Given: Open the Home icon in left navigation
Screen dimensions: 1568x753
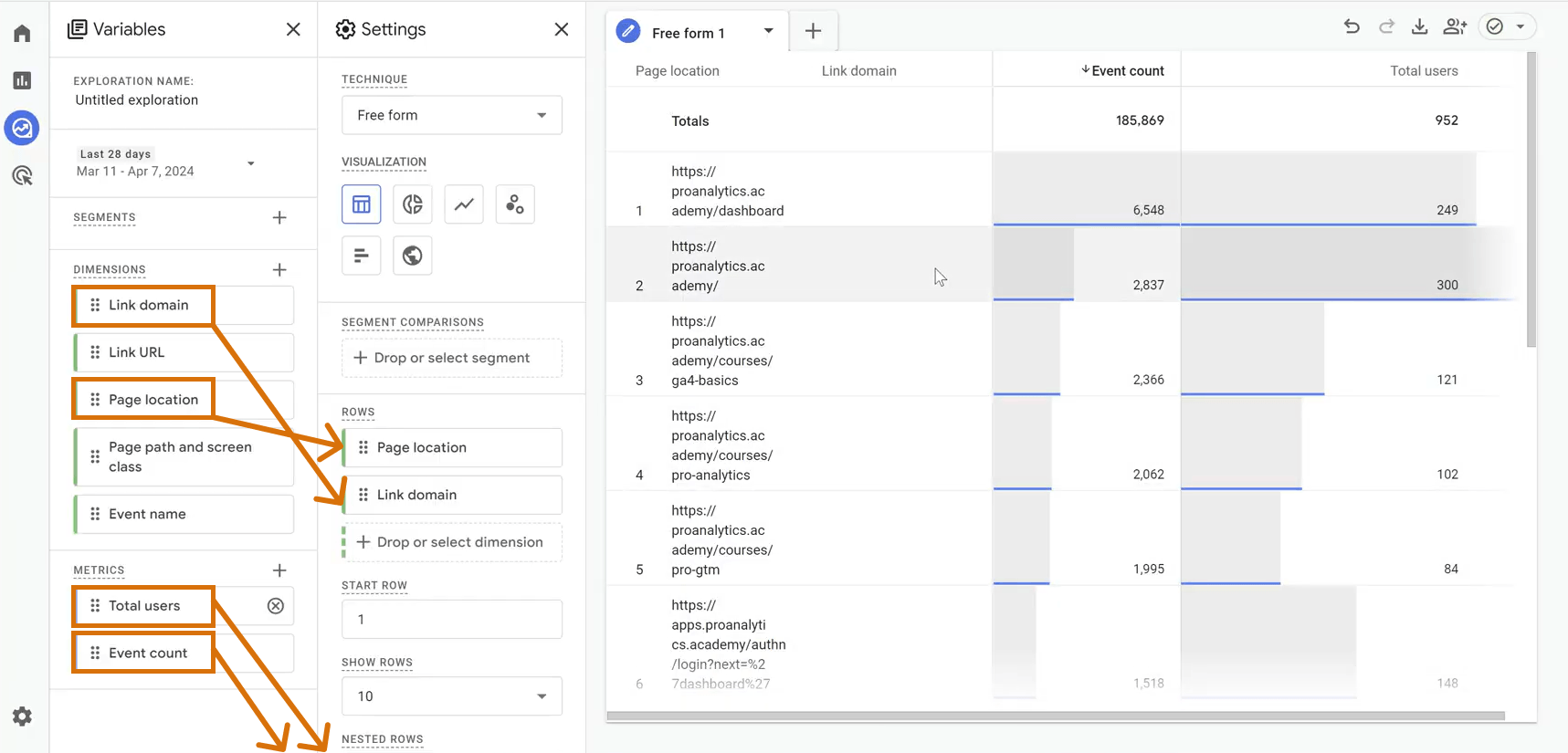Looking at the screenshot, I should [x=22, y=34].
